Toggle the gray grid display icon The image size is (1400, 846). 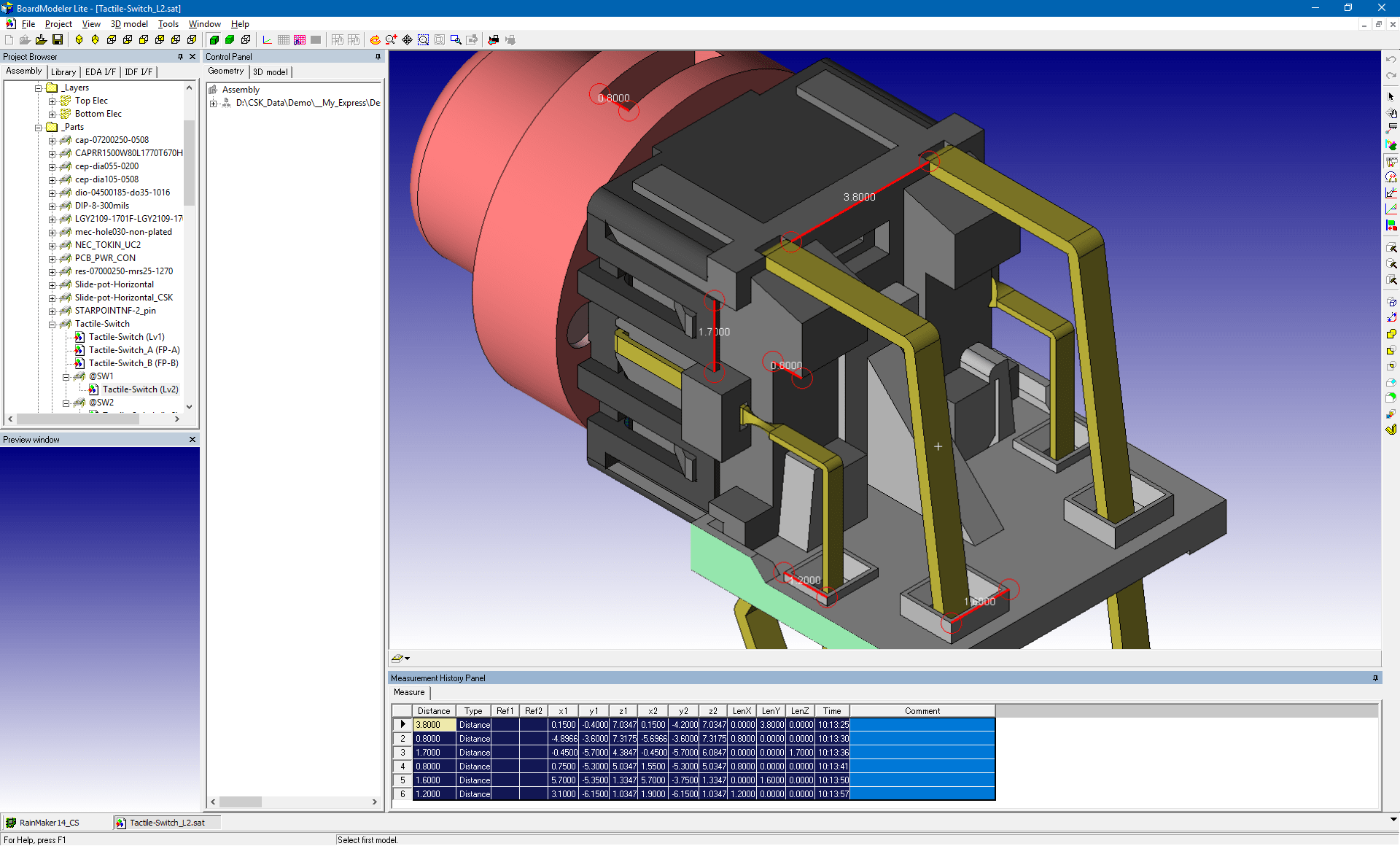pos(284,40)
